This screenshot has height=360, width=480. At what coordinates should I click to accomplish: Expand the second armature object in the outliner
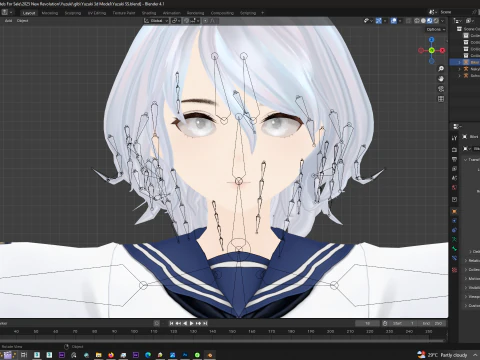460,69
